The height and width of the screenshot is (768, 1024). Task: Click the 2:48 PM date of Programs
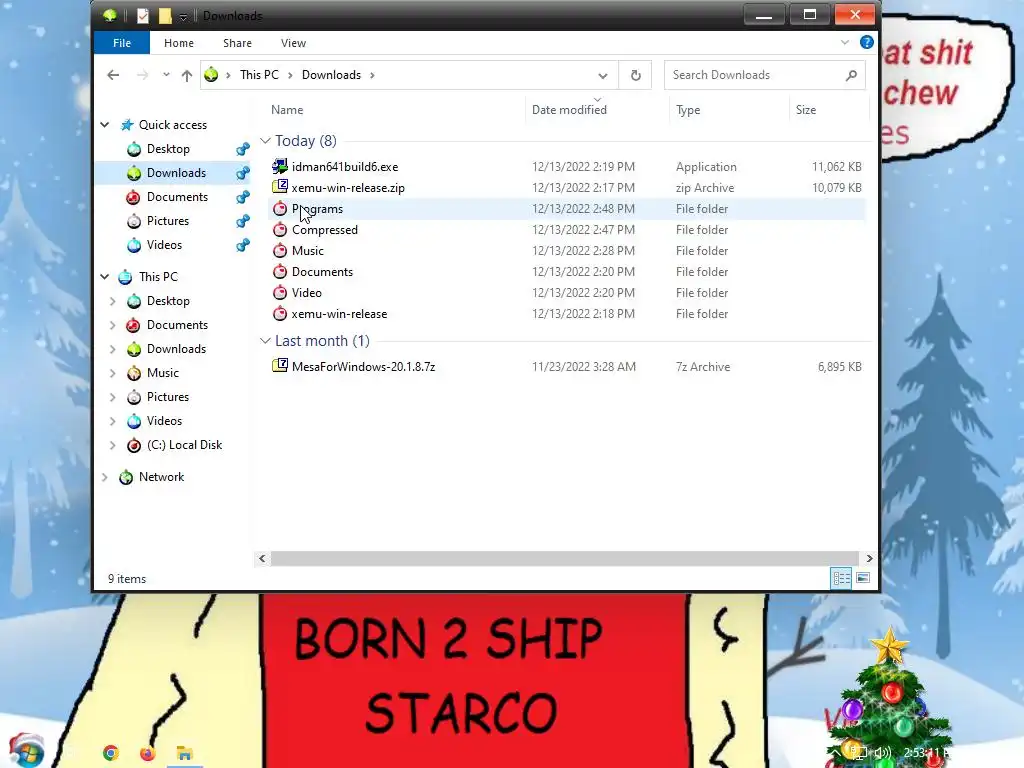click(x=583, y=208)
